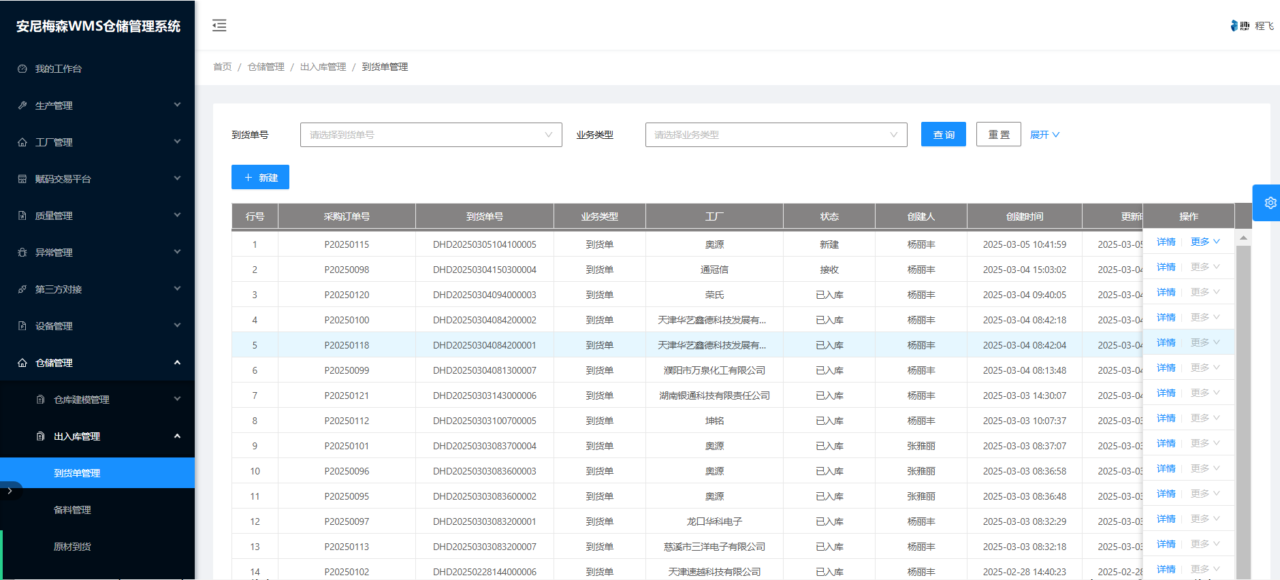Click the home icon beside 仓储管理
Viewport: 1280px width, 580px height.
pos(22,363)
